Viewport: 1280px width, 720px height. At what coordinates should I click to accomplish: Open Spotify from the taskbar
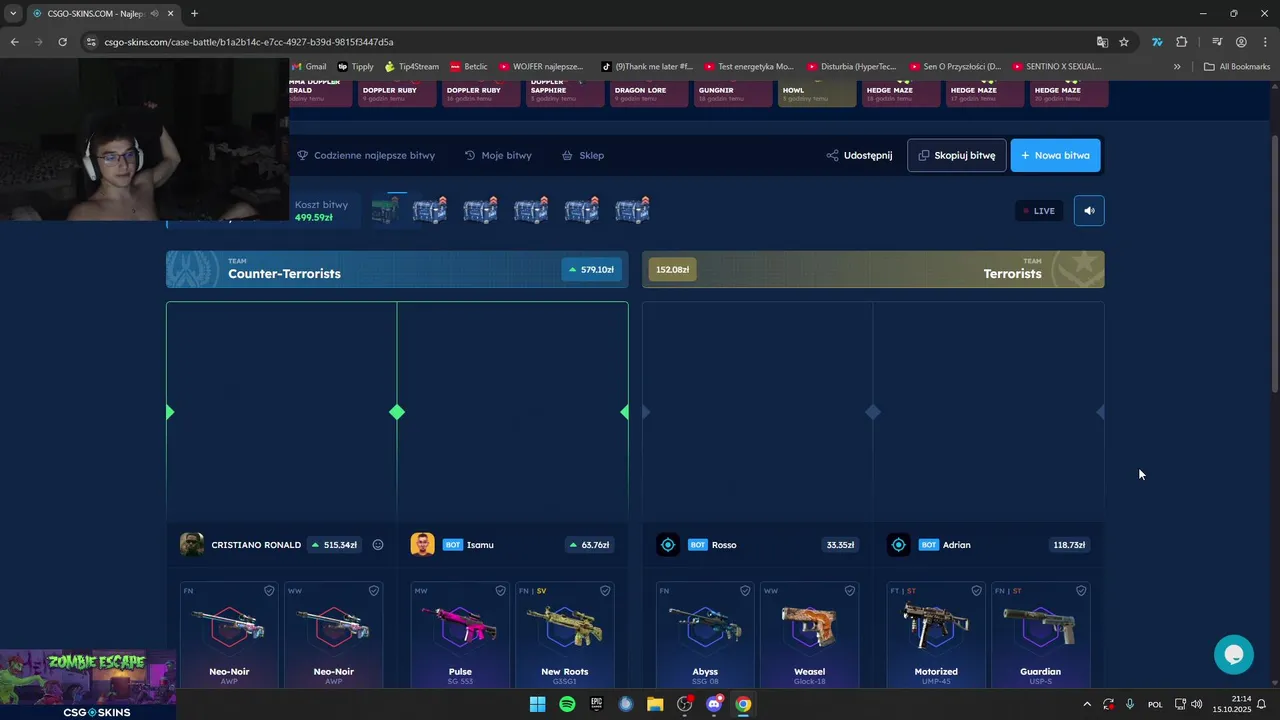tap(567, 704)
